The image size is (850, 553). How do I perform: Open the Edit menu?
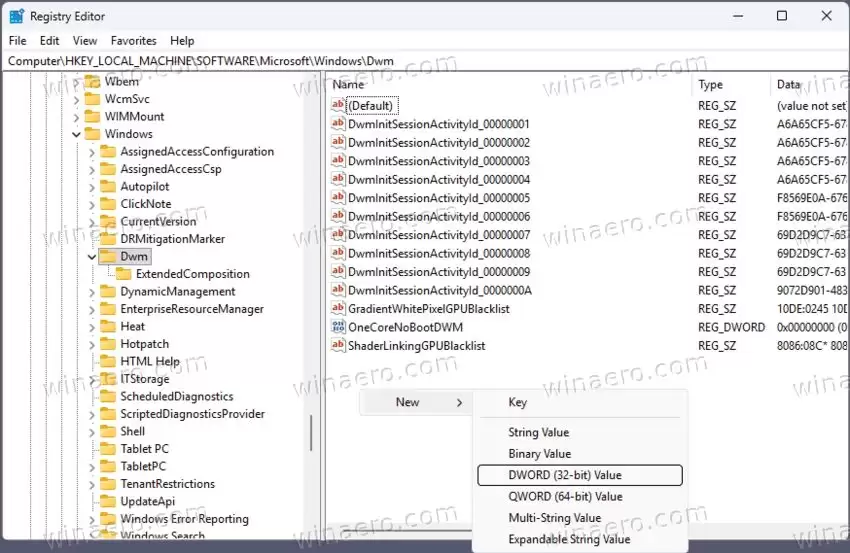coord(49,41)
